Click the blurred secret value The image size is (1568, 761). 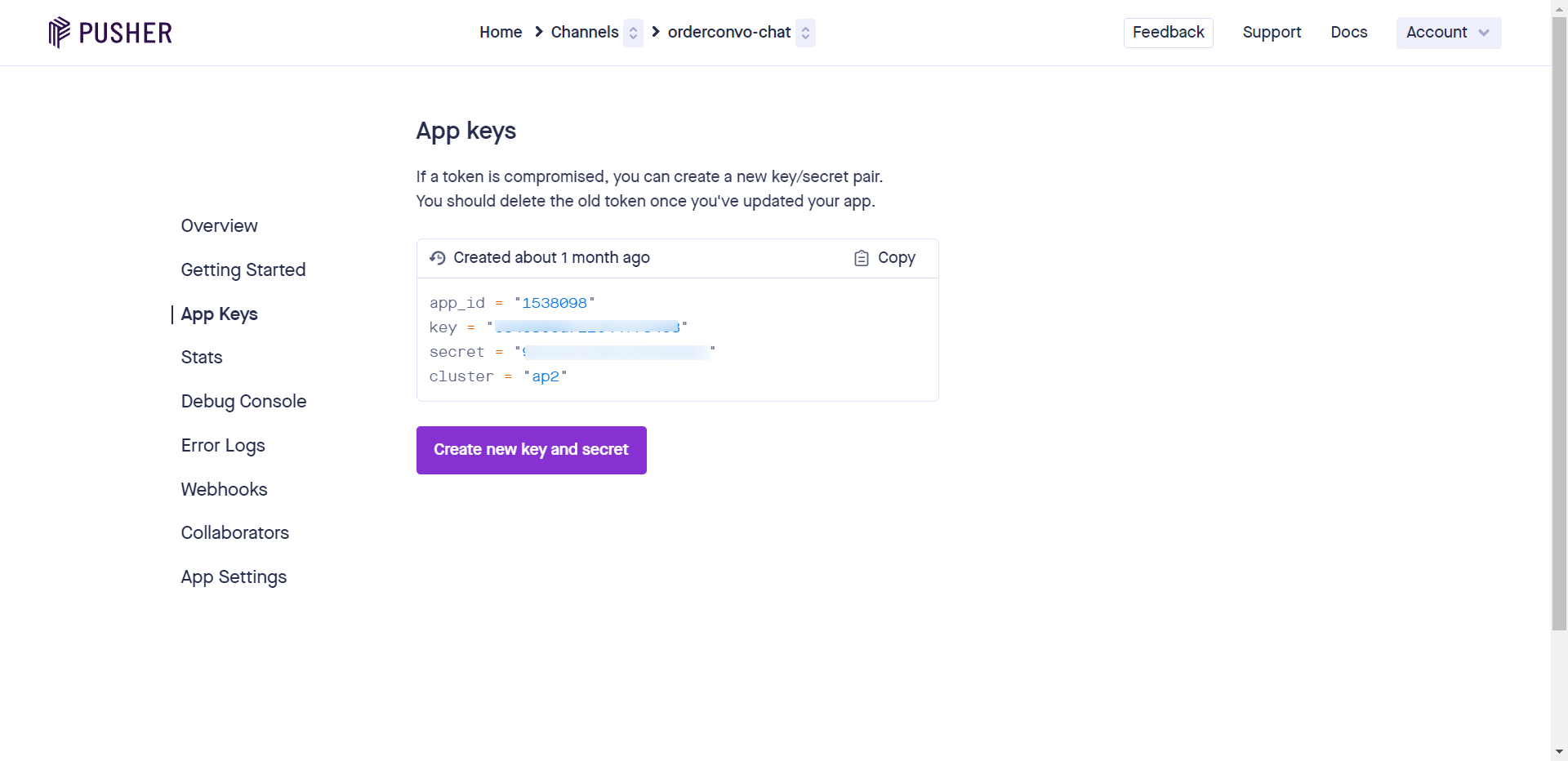pyautogui.click(x=616, y=352)
